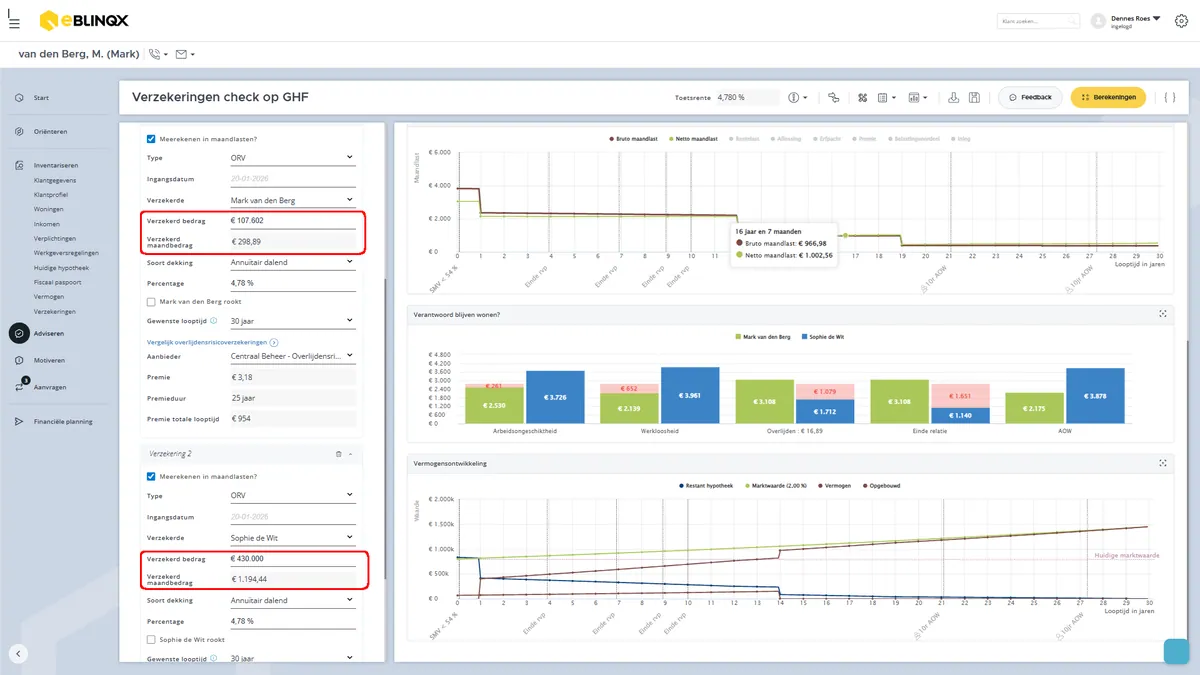Open the Verzekerde dropdown showing Sophie de Wit

291,537
